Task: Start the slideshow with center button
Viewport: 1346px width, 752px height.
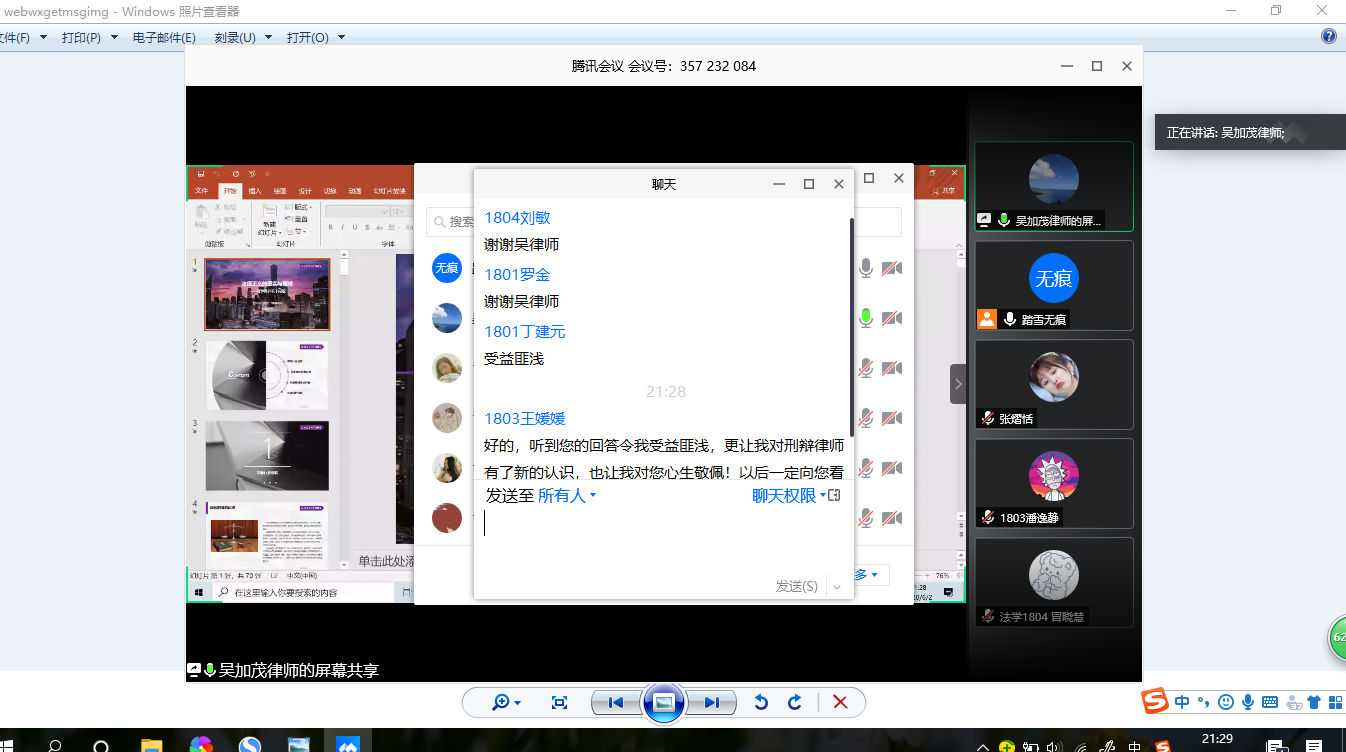Action: click(663, 703)
